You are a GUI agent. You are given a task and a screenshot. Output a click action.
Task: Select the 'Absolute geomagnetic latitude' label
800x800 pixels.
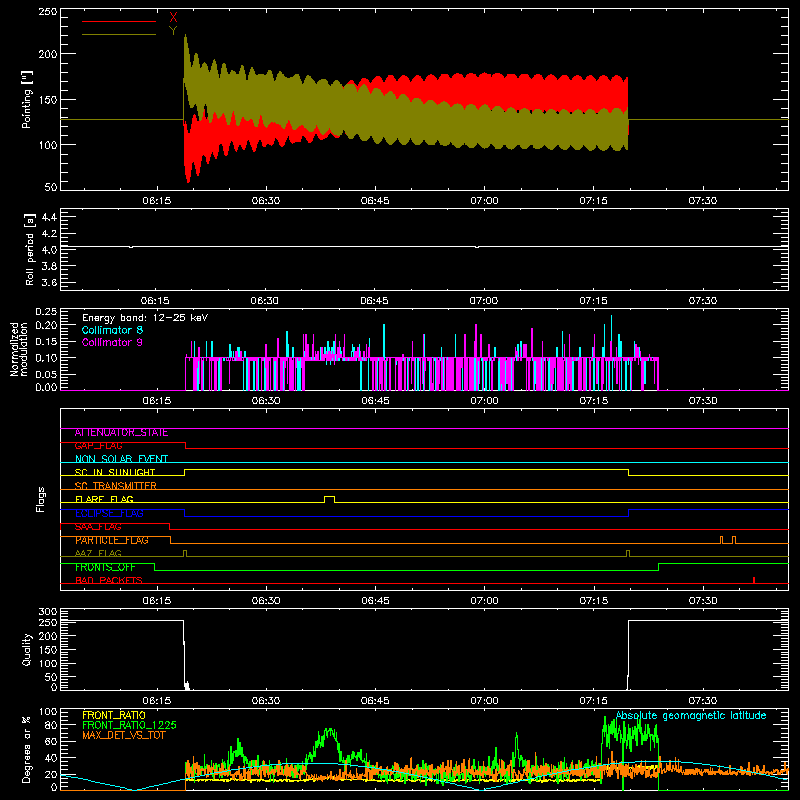(691, 716)
